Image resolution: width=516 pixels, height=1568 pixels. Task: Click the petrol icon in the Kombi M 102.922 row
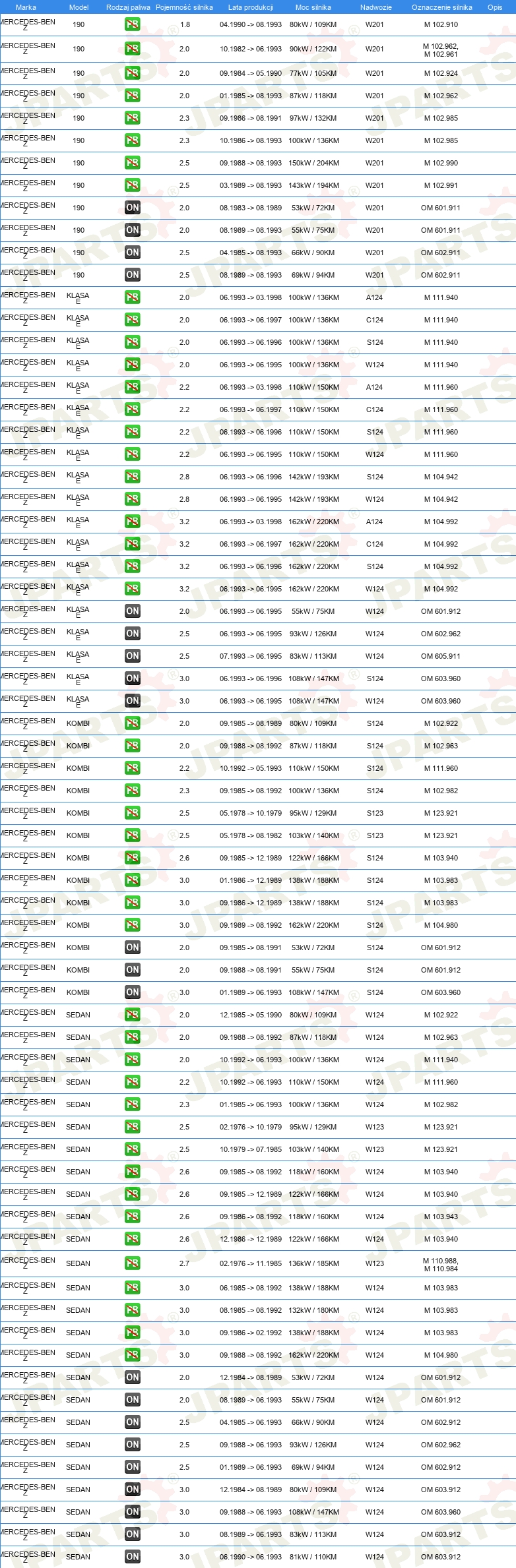(x=133, y=723)
